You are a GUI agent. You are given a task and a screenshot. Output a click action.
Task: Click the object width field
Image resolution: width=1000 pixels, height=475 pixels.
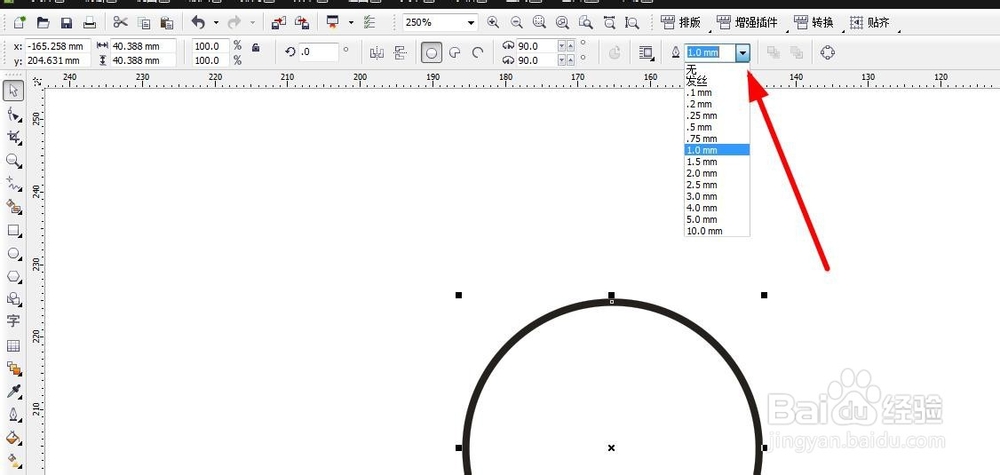(x=143, y=46)
